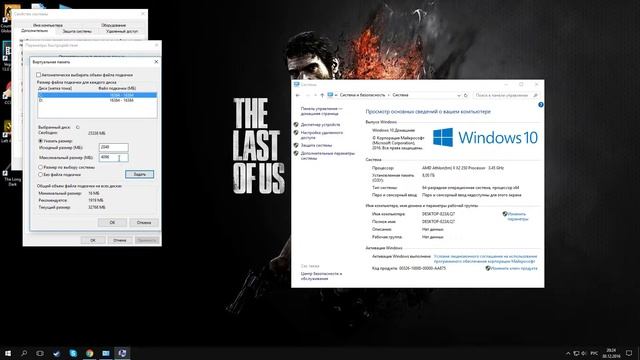
Task: Open address bar history dropdown
Action: click(x=459, y=95)
